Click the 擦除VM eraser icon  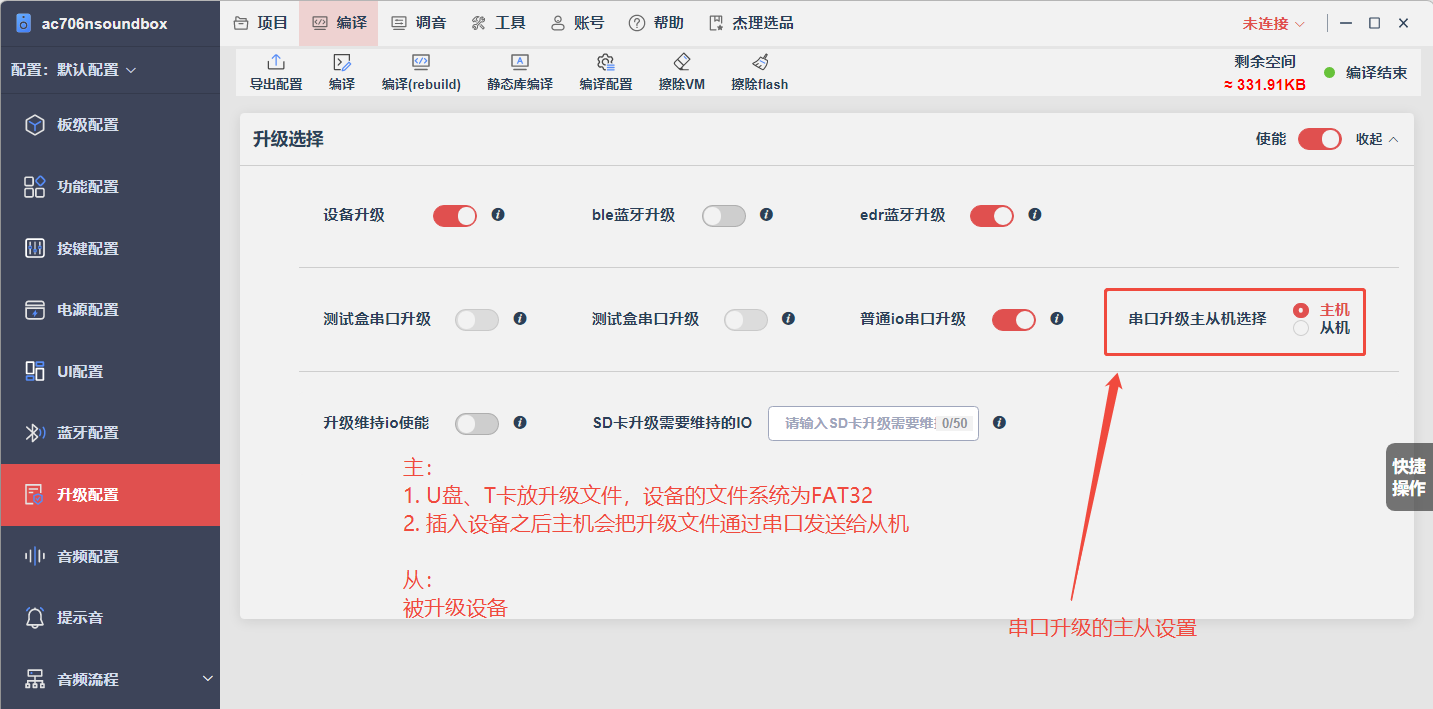[682, 63]
